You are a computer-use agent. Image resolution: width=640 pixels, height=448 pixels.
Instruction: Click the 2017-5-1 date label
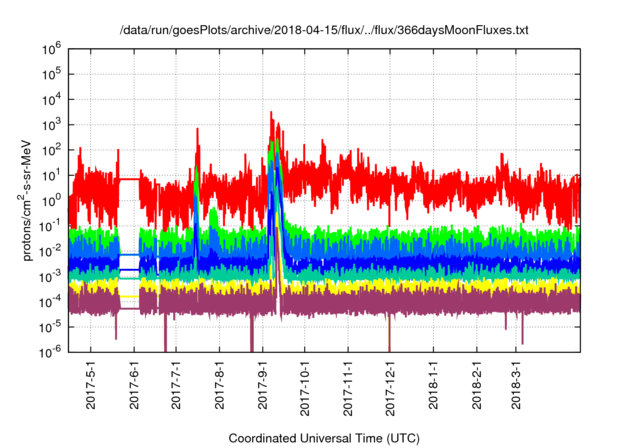coord(91,385)
